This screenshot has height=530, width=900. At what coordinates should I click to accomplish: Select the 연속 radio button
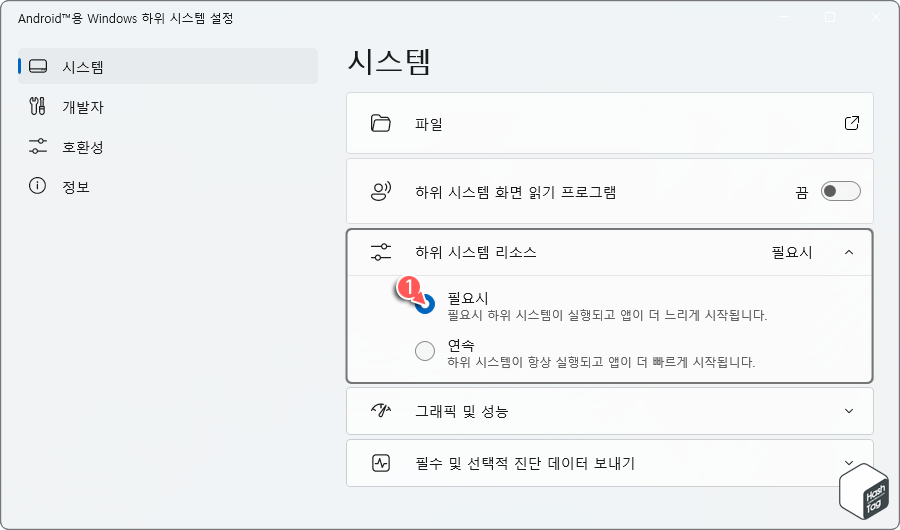point(425,351)
